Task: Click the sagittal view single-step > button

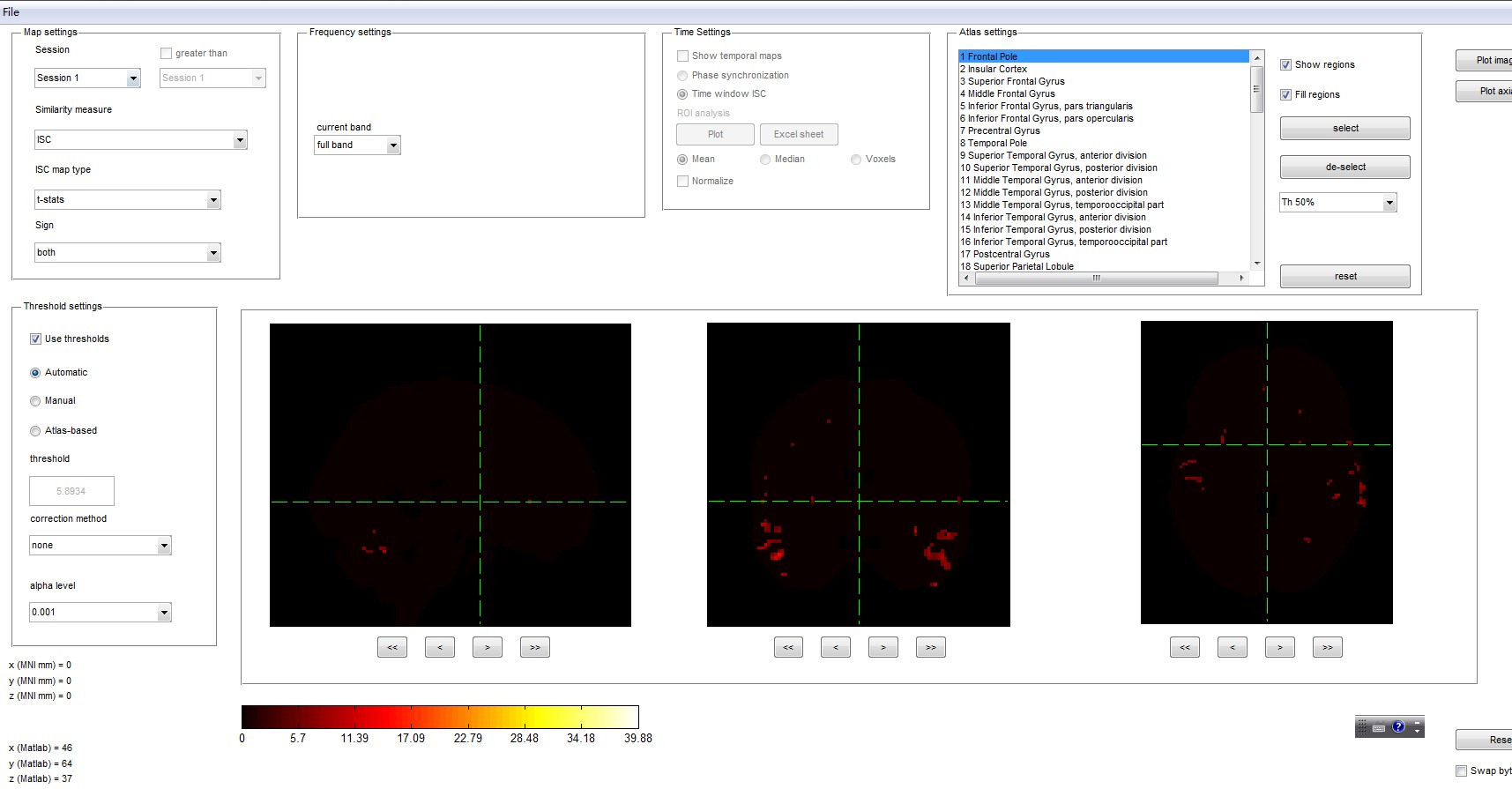Action: point(487,647)
